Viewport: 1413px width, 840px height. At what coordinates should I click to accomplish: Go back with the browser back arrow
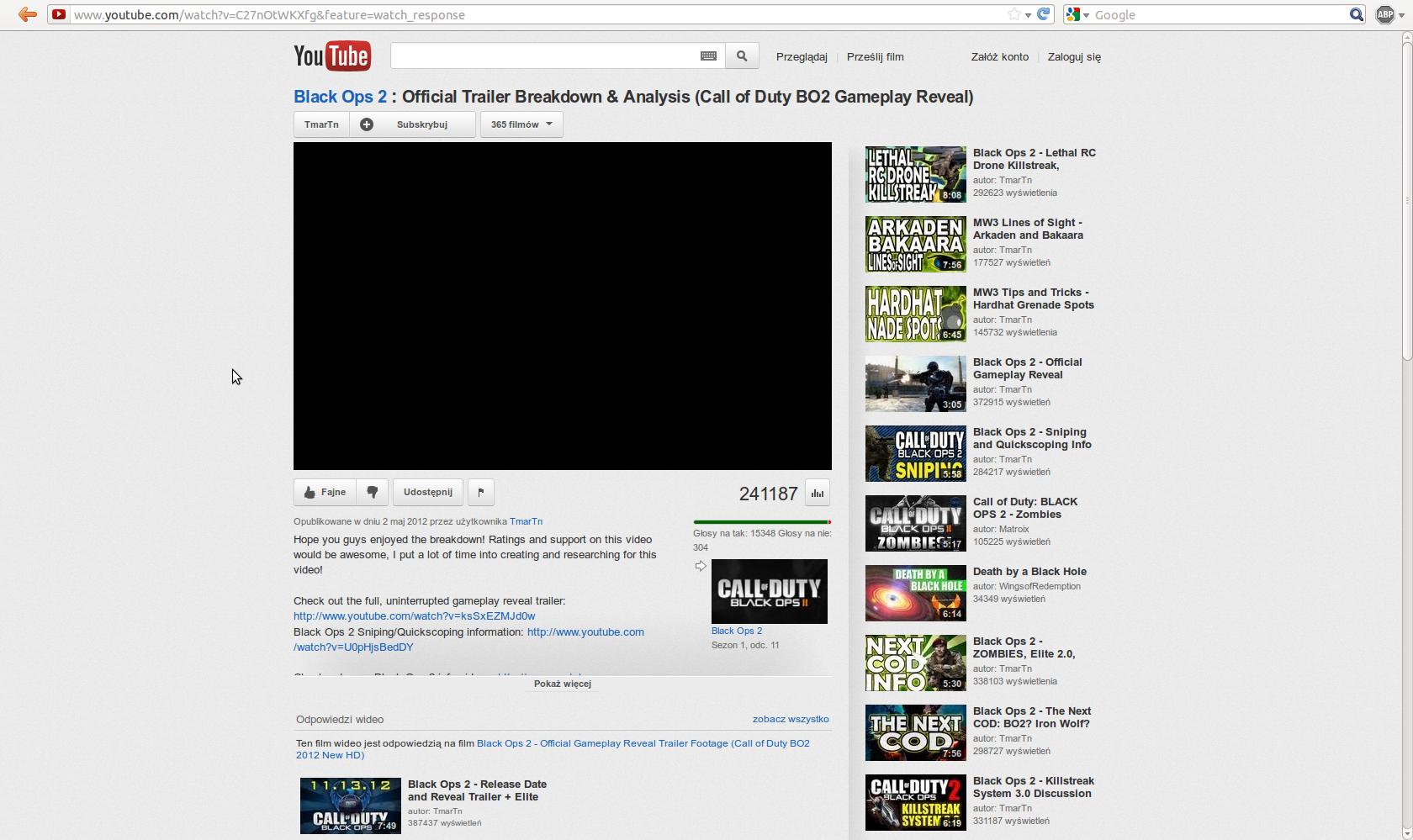(28, 14)
